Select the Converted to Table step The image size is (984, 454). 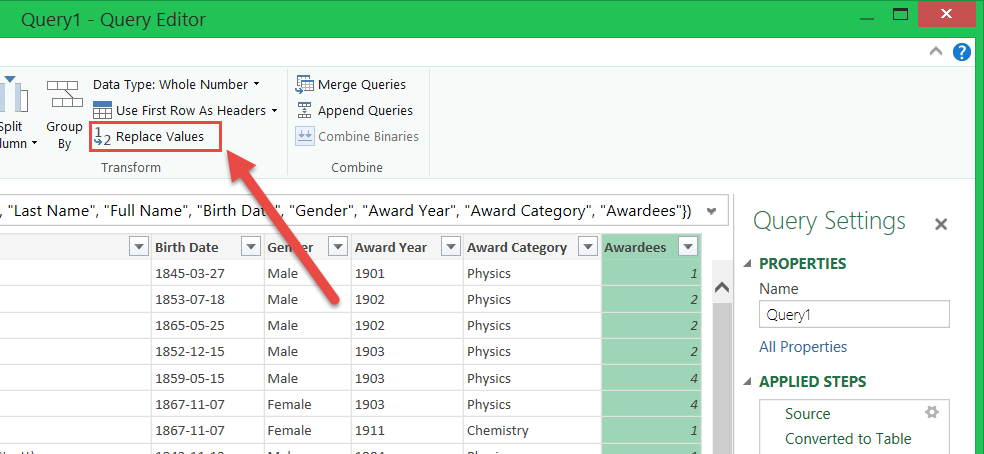(x=847, y=438)
